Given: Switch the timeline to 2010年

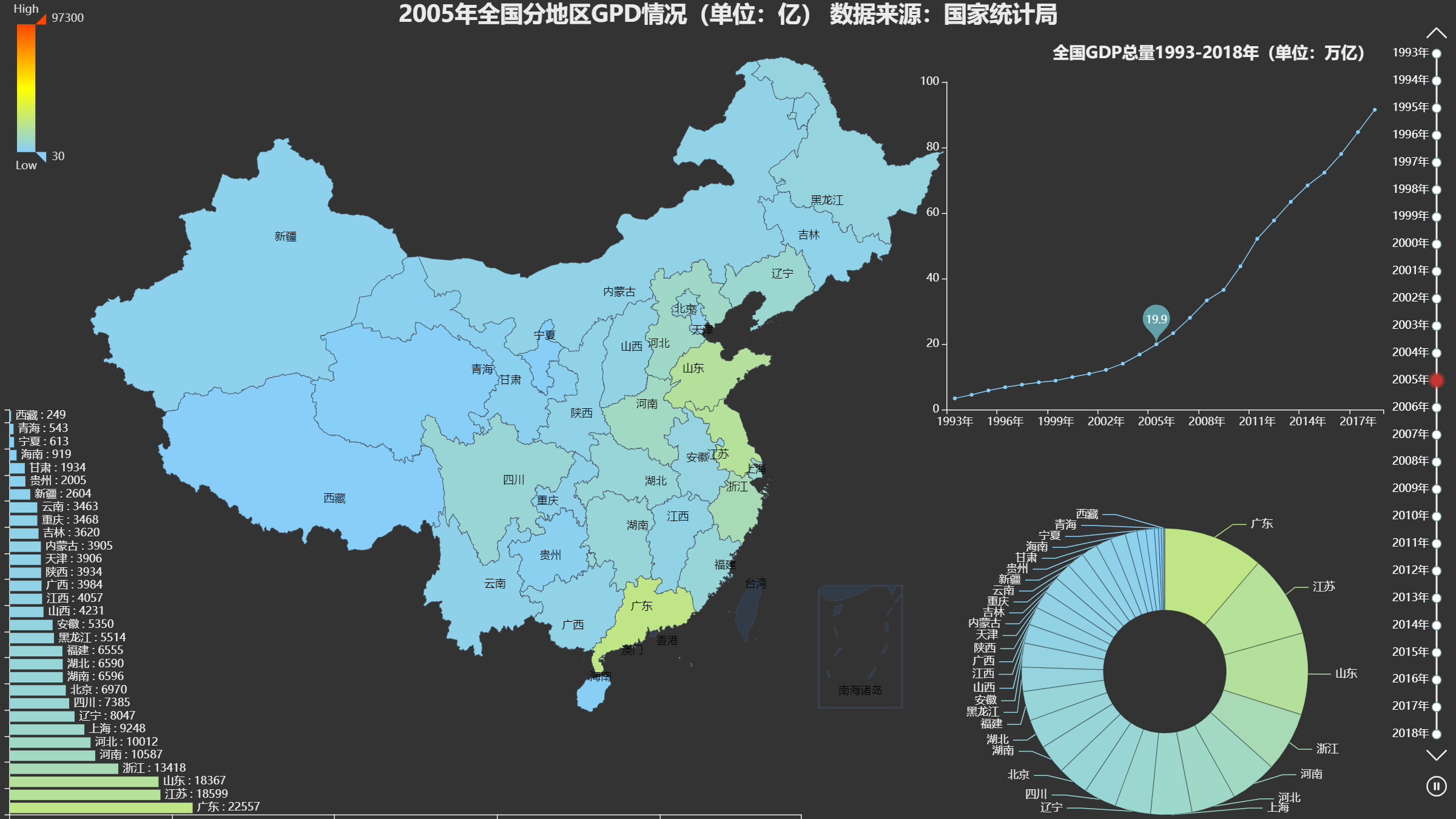Looking at the screenshot, I should (1435, 516).
